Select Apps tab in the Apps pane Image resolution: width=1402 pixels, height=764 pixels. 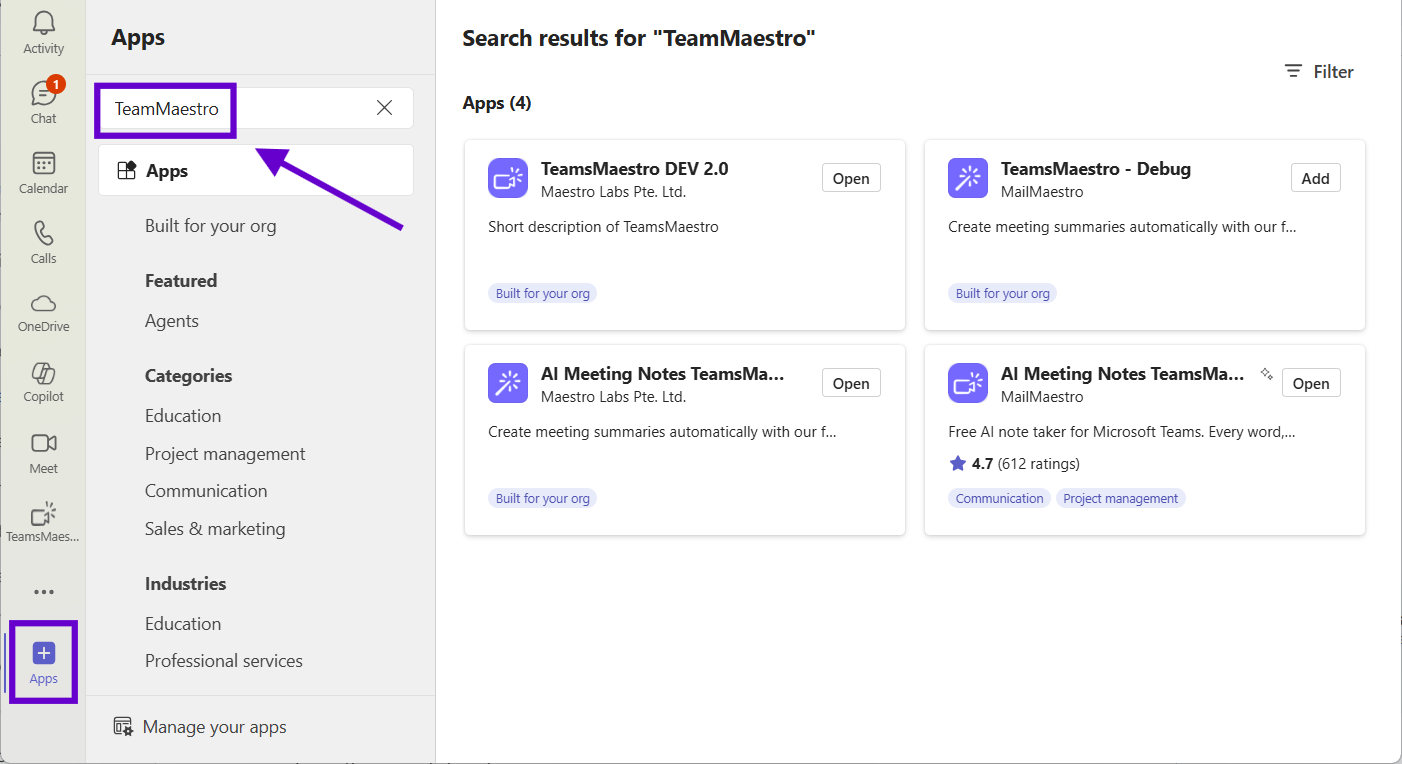point(255,170)
